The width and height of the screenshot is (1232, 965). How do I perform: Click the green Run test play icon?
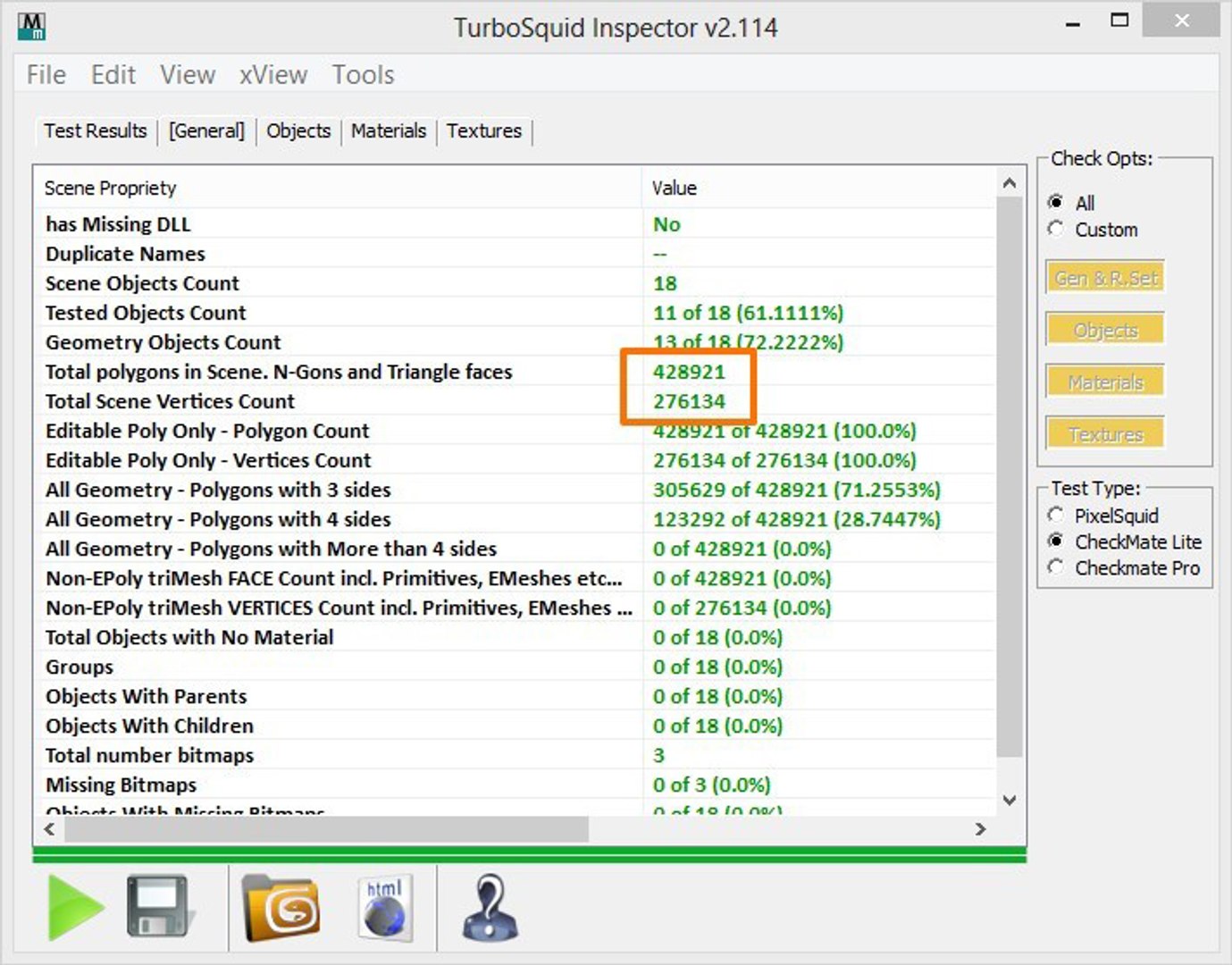pos(75,908)
